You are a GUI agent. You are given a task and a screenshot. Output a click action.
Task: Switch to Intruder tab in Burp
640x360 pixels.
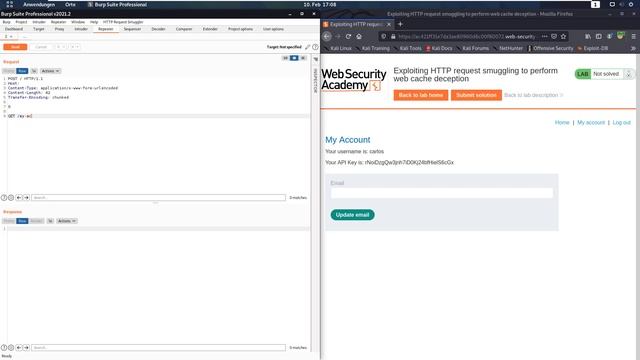81,29
